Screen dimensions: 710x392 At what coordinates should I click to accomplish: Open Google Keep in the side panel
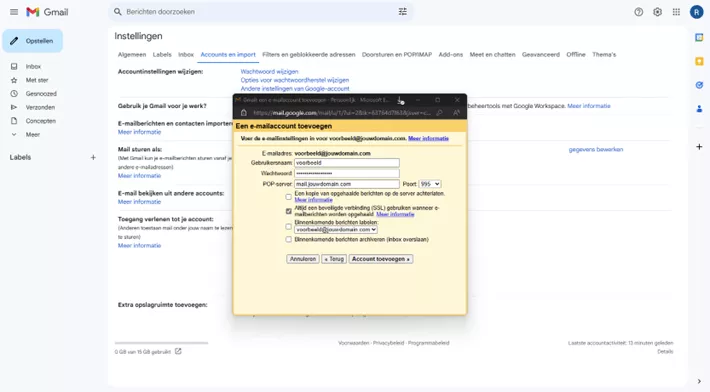click(699, 61)
